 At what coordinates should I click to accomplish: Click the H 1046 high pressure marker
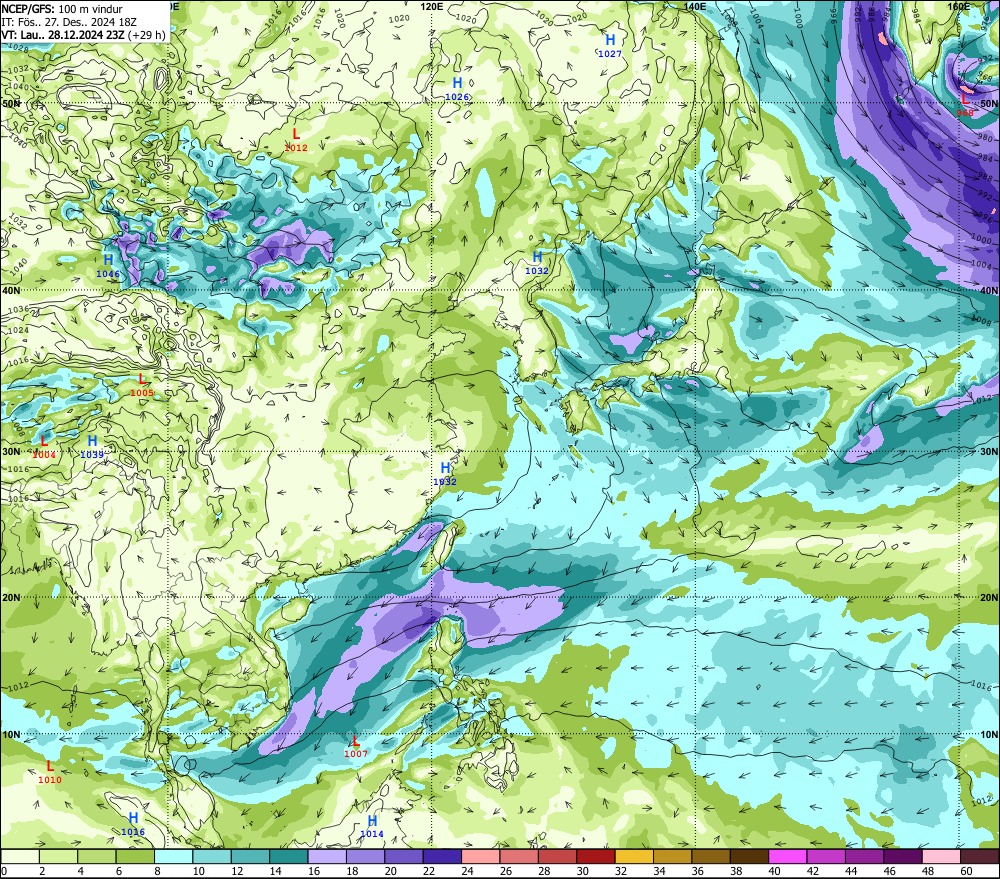108,266
